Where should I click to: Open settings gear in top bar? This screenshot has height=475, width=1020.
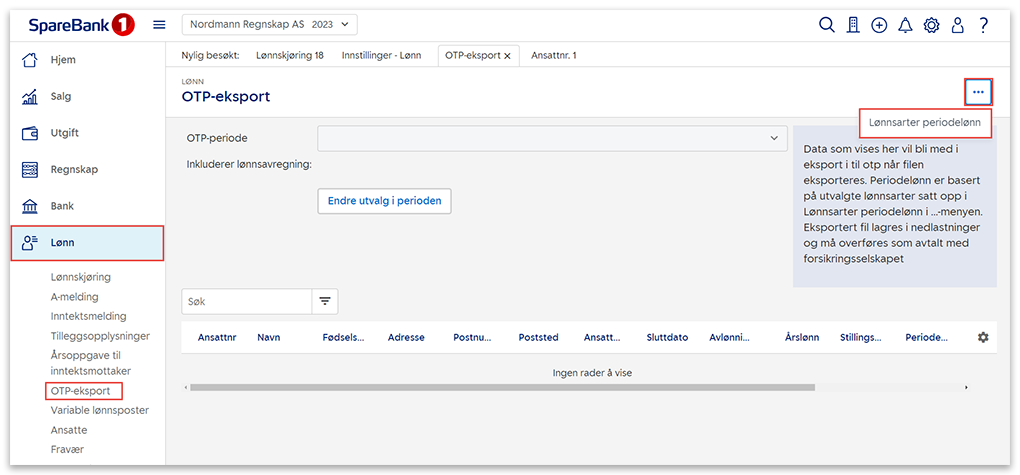coord(931,25)
